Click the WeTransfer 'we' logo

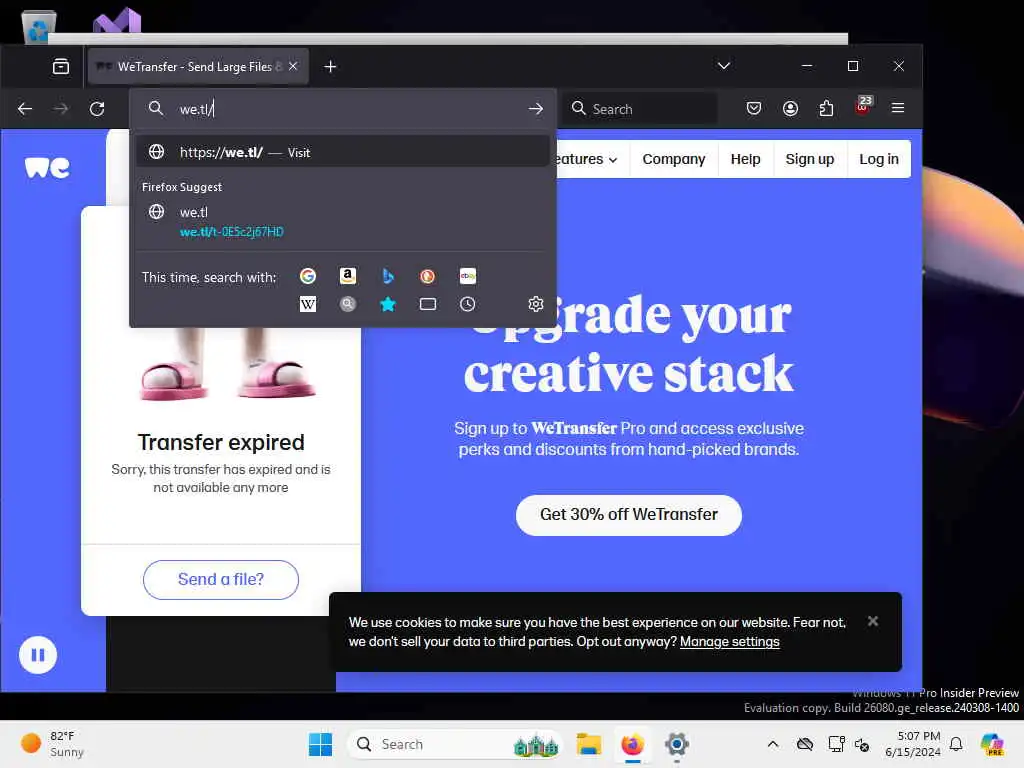(x=47, y=167)
